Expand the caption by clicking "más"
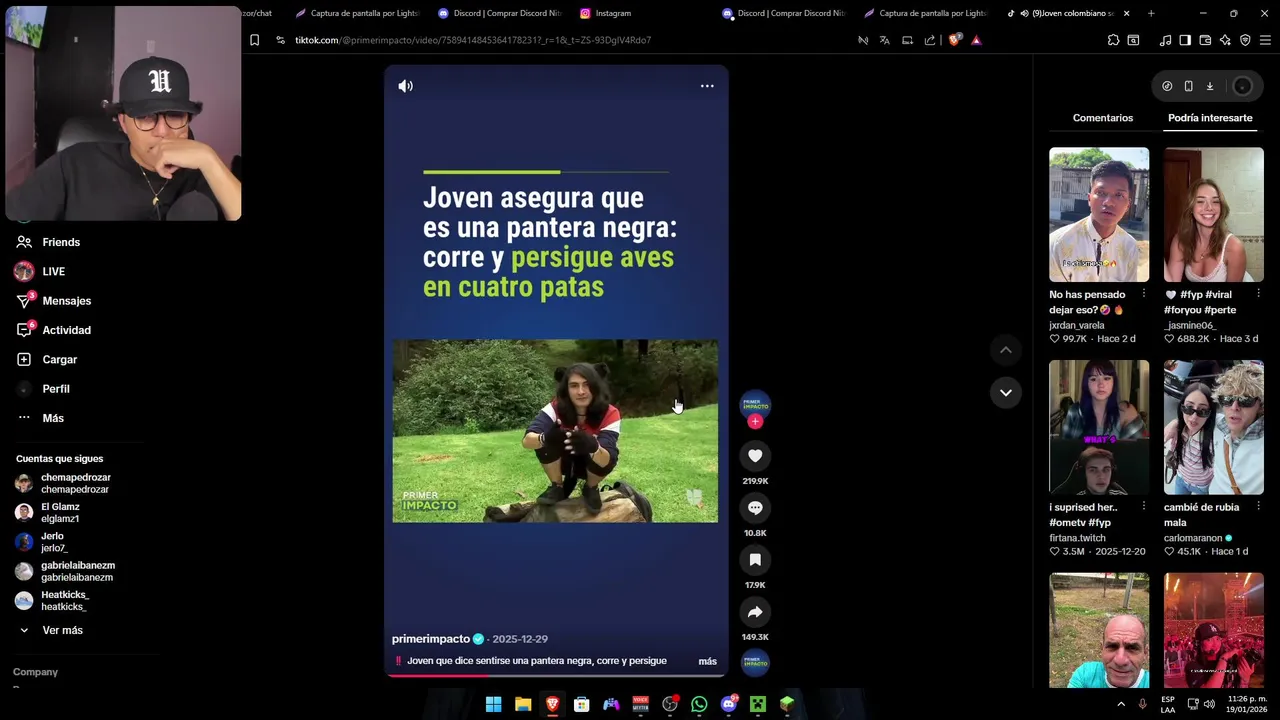 (x=707, y=661)
